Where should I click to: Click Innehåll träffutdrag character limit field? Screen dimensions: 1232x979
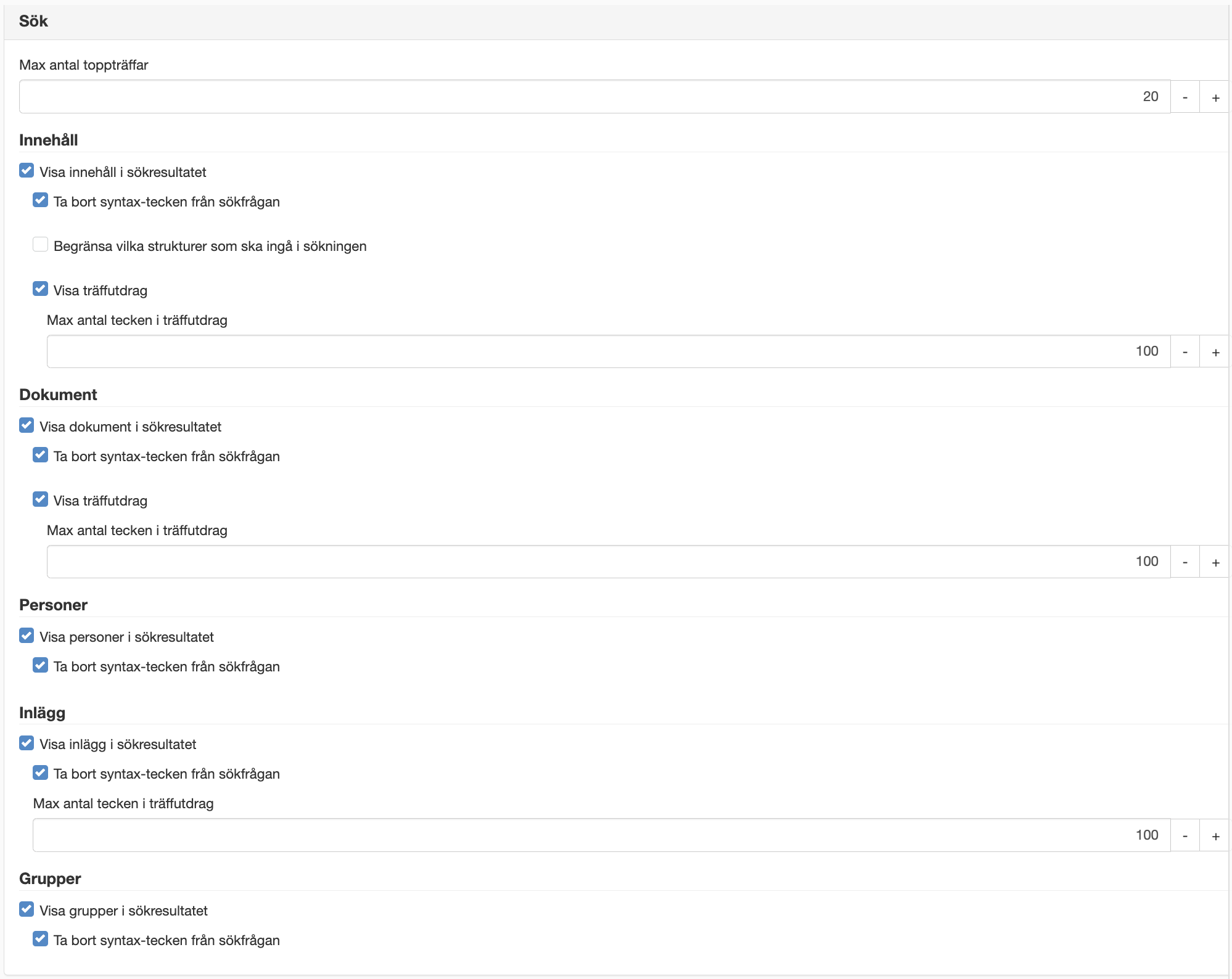[x=609, y=351]
